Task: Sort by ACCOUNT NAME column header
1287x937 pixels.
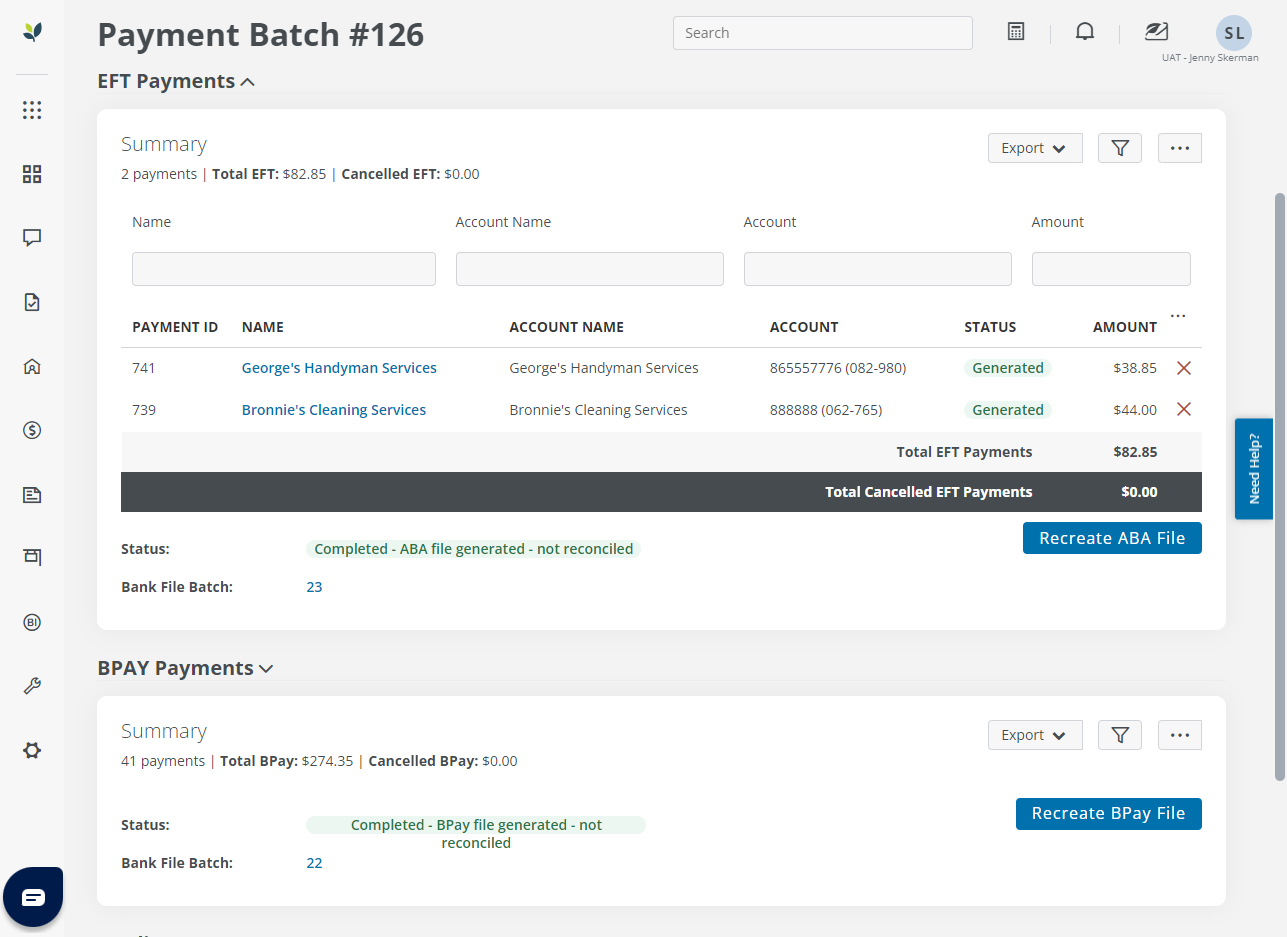Action: point(566,327)
